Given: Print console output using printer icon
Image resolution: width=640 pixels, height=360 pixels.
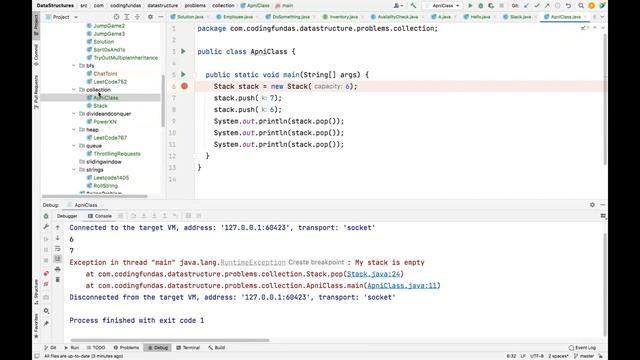Looking at the screenshot, I should [58, 269].
